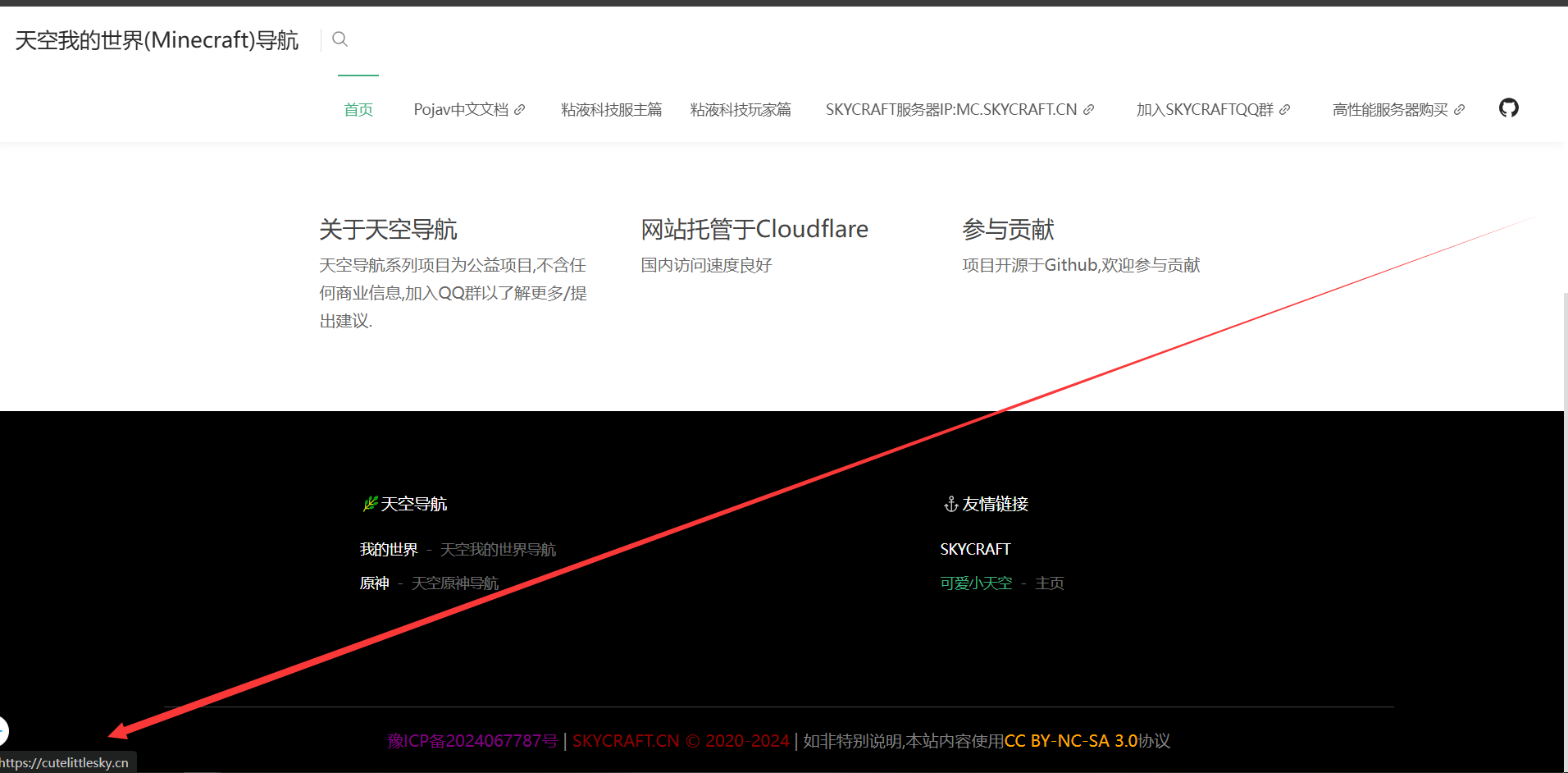Click 主页 text beside 可爱小天空
1568x773 pixels.
click(1049, 583)
